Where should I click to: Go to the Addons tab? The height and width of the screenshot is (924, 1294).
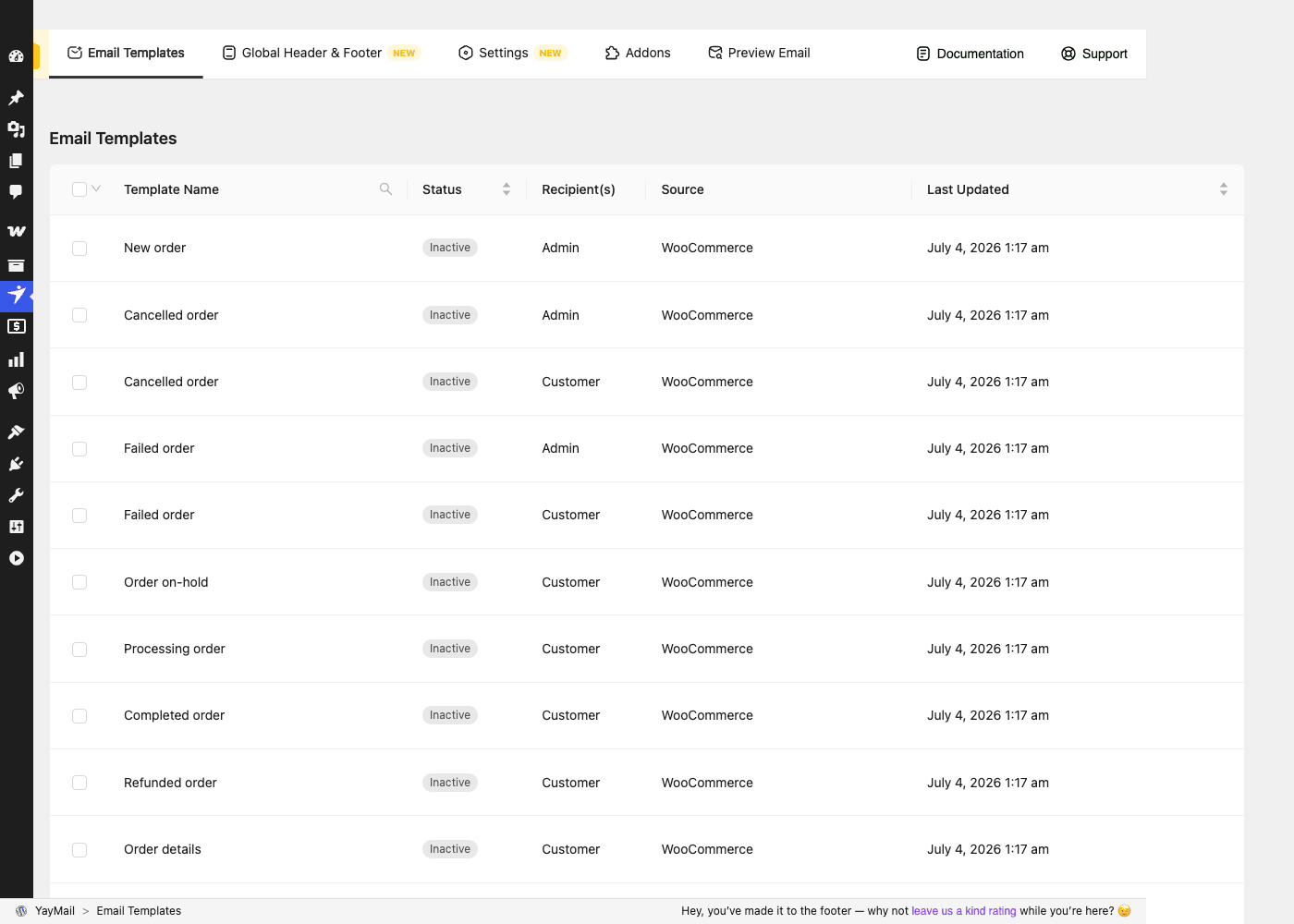pos(638,53)
